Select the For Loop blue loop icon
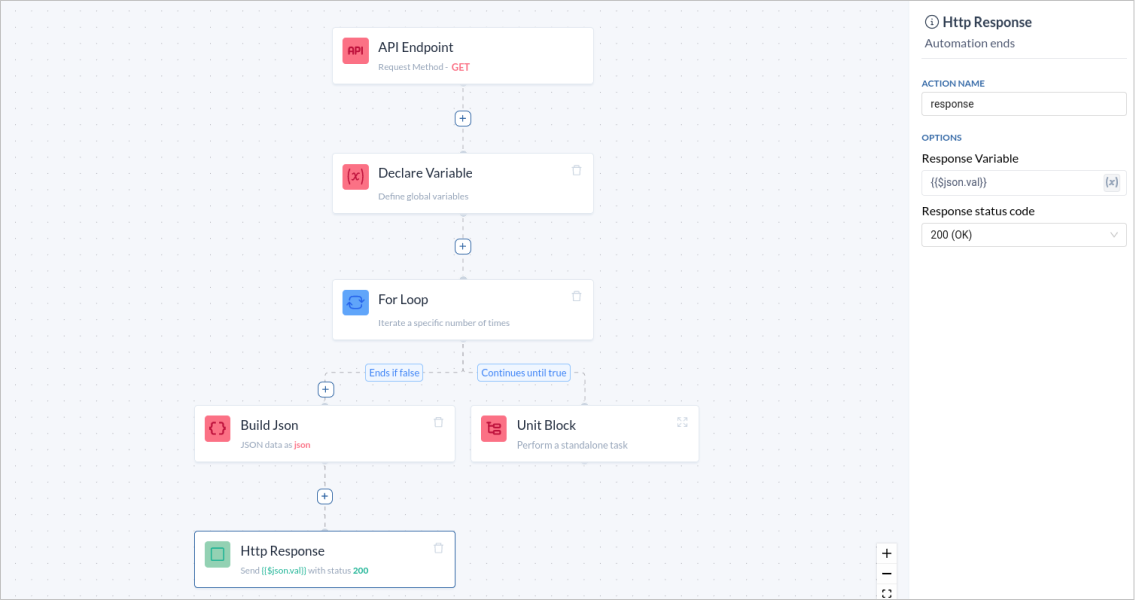Screen dimensions: 1135x600 [355, 302]
